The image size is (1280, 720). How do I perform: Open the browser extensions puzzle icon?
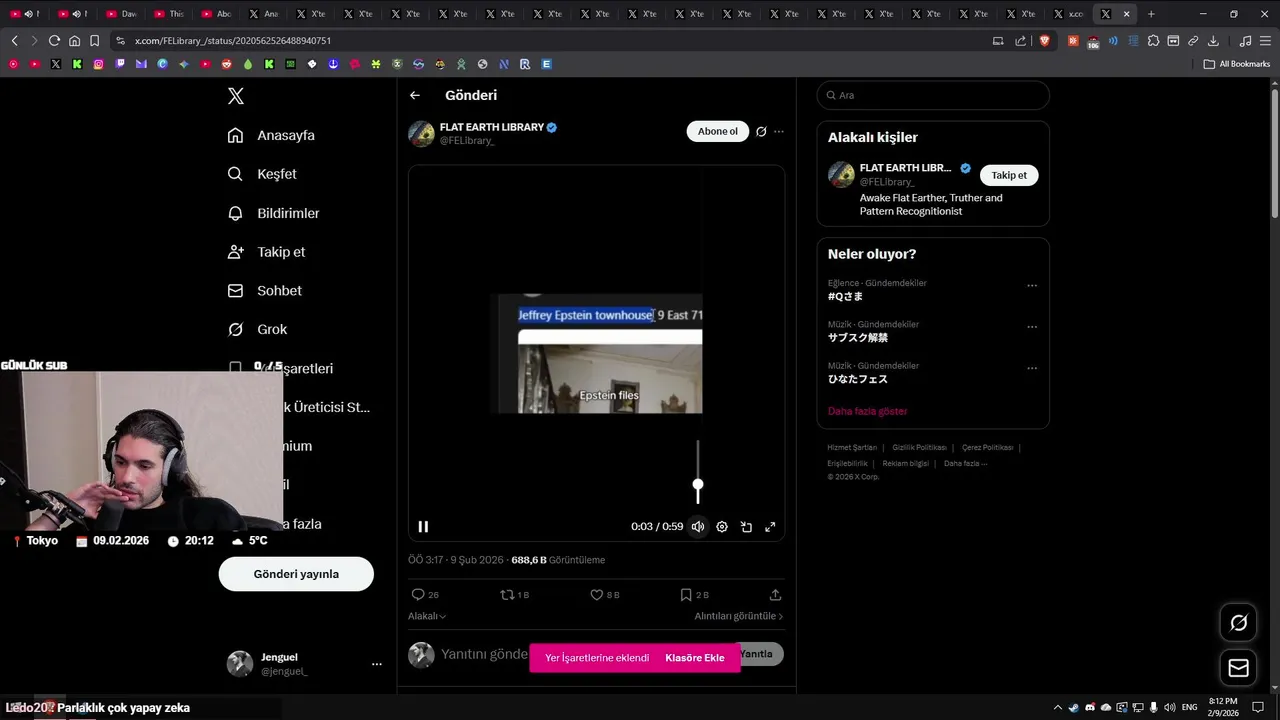click(1153, 41)
